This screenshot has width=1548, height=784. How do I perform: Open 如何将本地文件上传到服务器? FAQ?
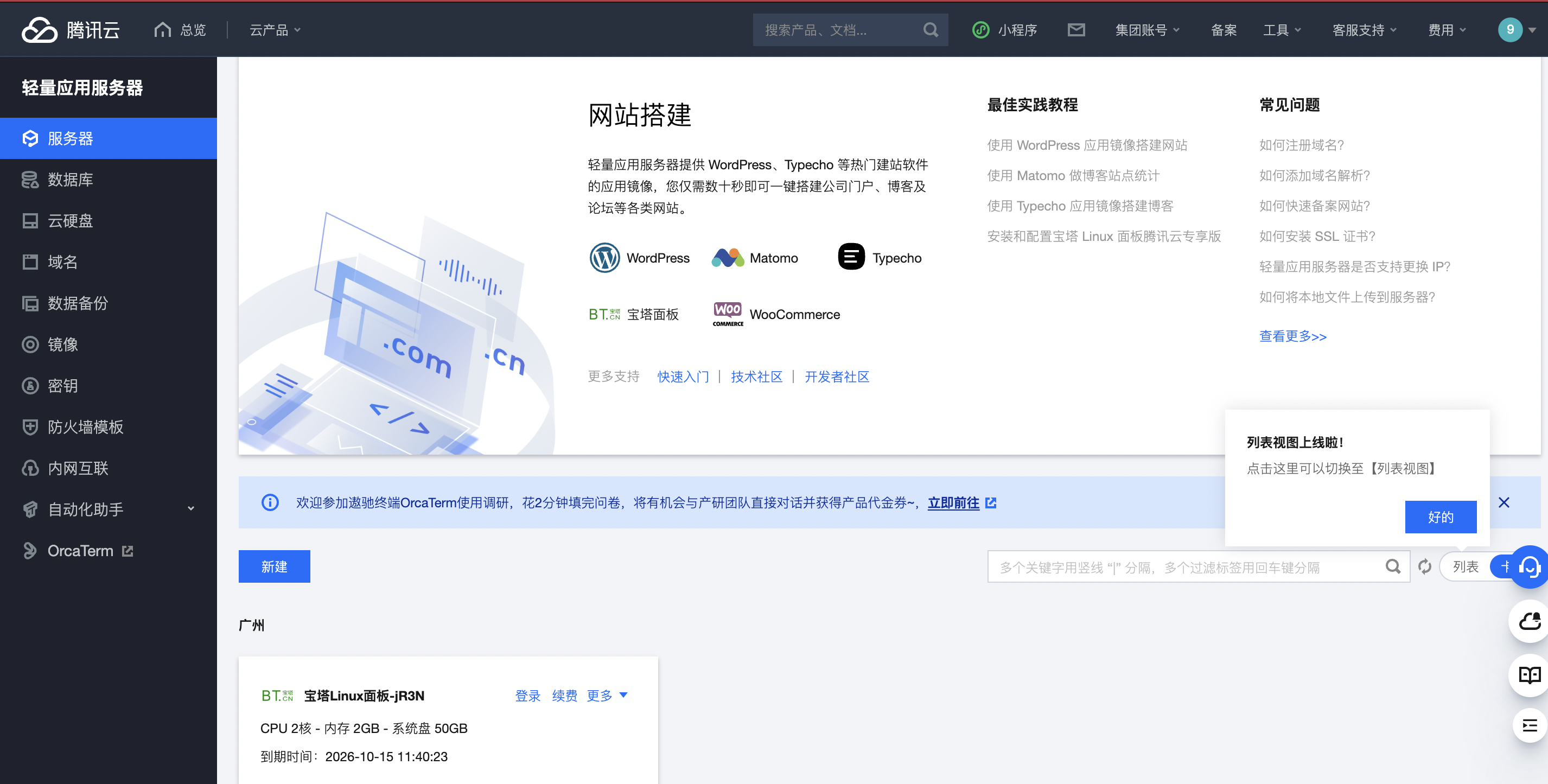(x=1347, y=297)
